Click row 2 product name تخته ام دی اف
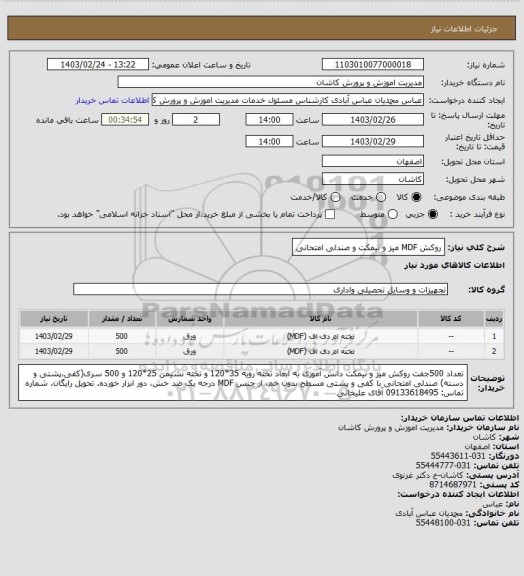 321,351
